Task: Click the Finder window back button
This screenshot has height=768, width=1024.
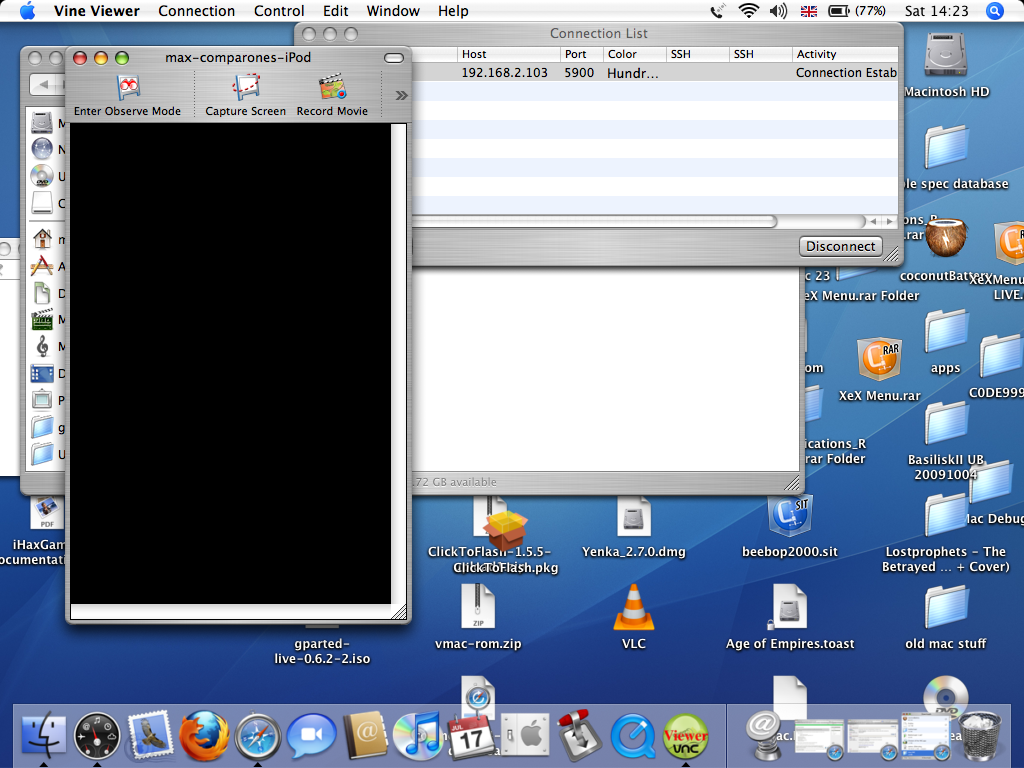Action: point(44,84)
